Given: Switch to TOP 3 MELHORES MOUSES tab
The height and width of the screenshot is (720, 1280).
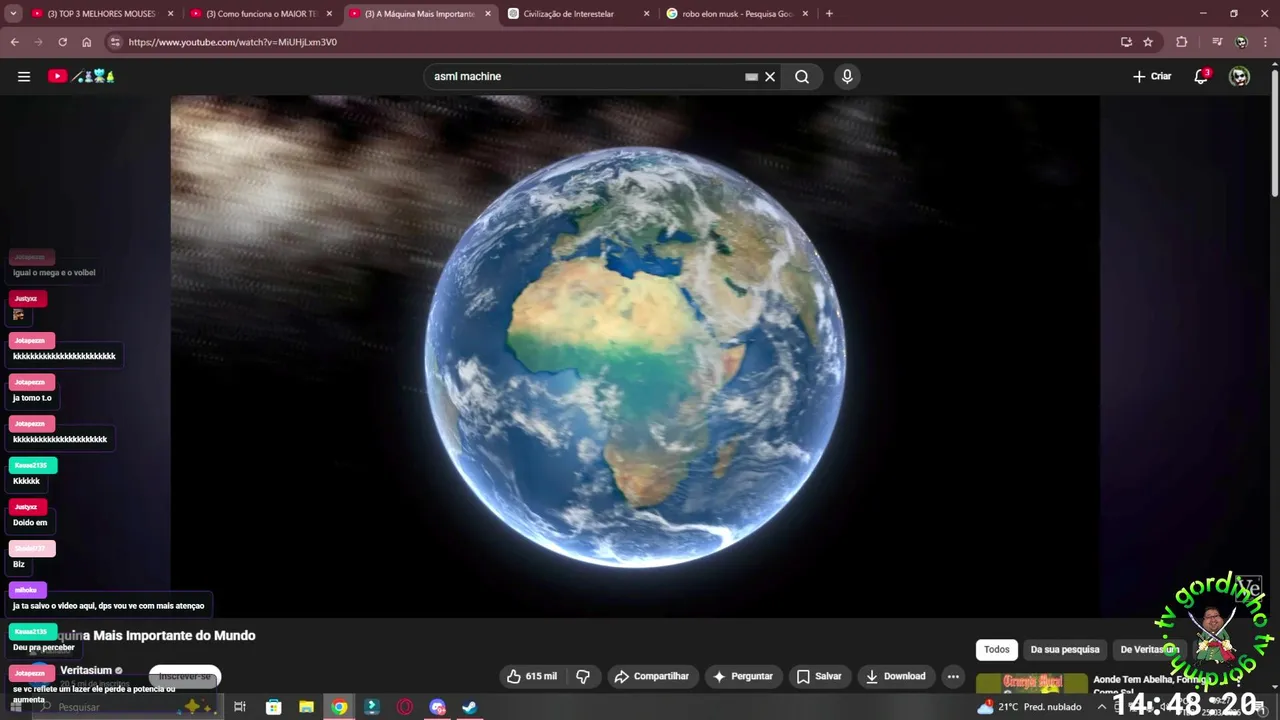Looking at the screenshot, I should [102, 14].
